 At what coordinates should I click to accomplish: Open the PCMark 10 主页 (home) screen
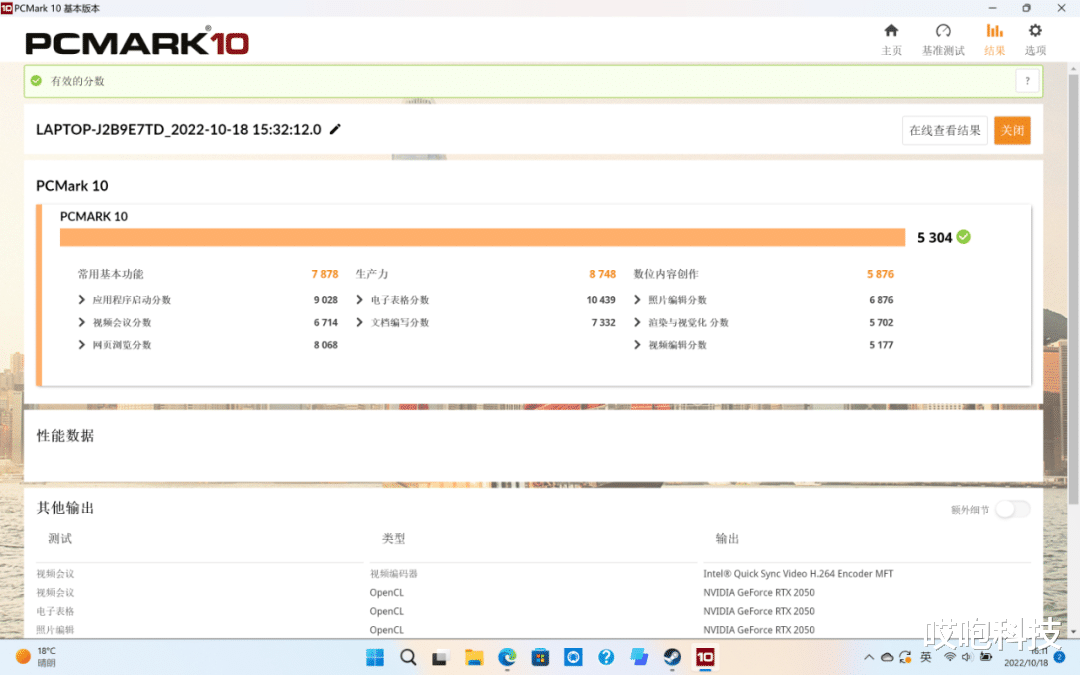[892, 38]
